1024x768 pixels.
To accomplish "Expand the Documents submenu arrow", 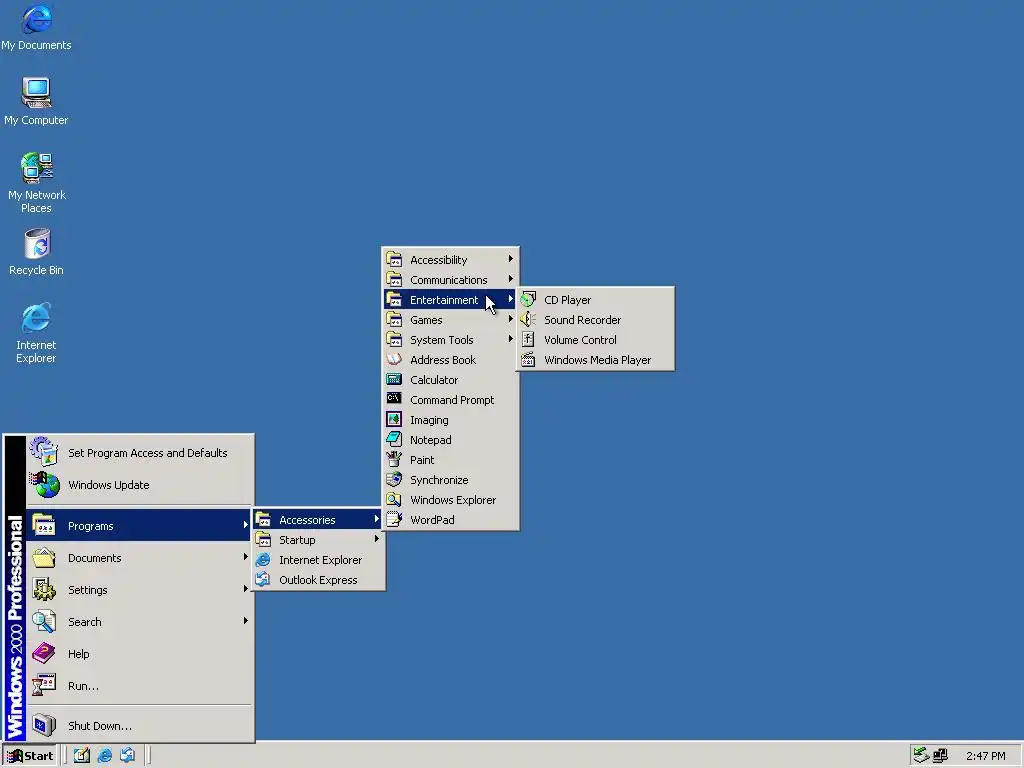I will [246, 557].
